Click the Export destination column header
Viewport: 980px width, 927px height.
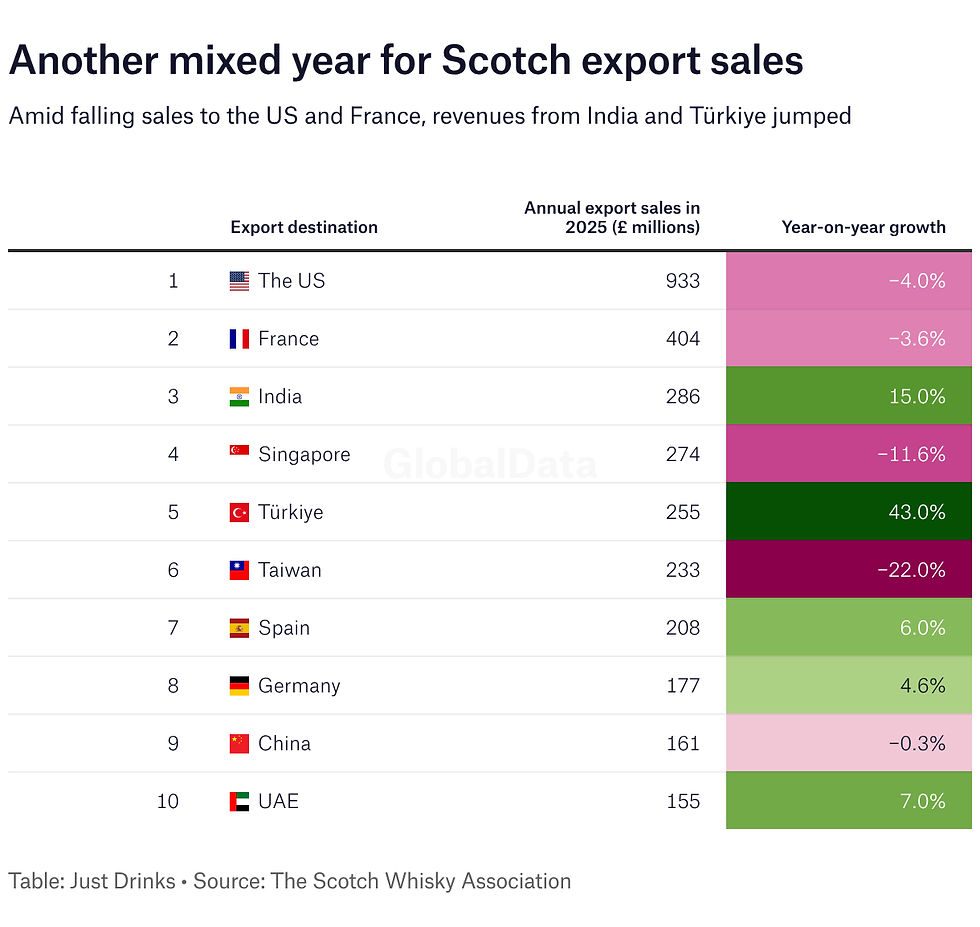click(304, 227)
